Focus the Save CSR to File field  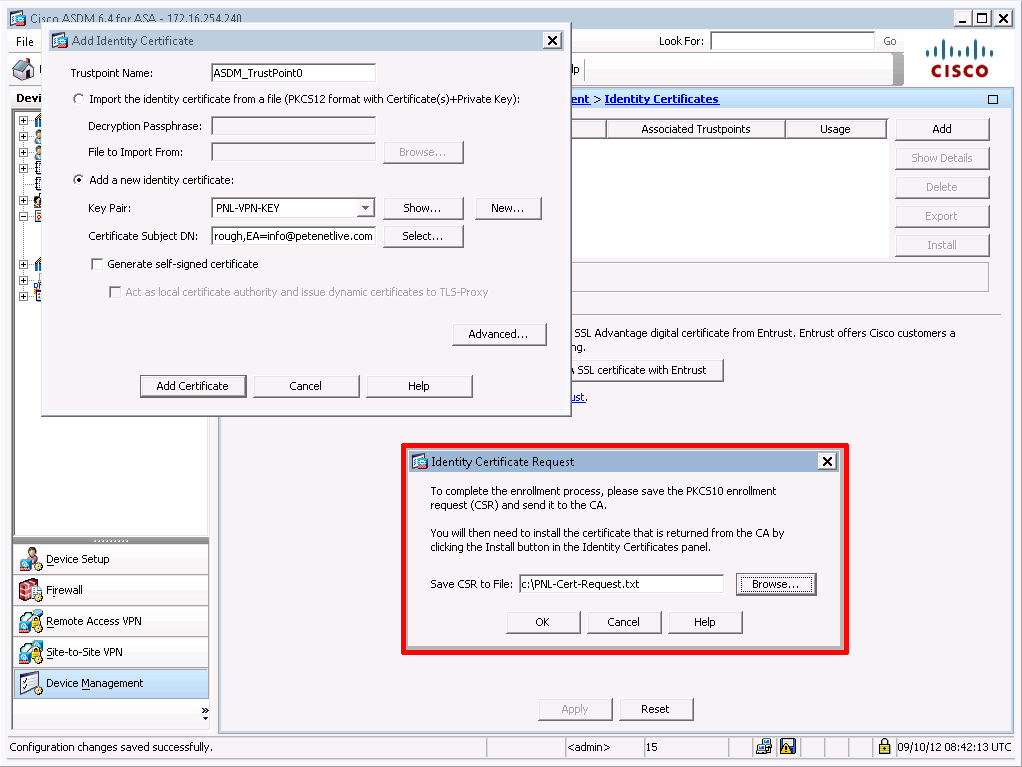[x=621, y=585]
